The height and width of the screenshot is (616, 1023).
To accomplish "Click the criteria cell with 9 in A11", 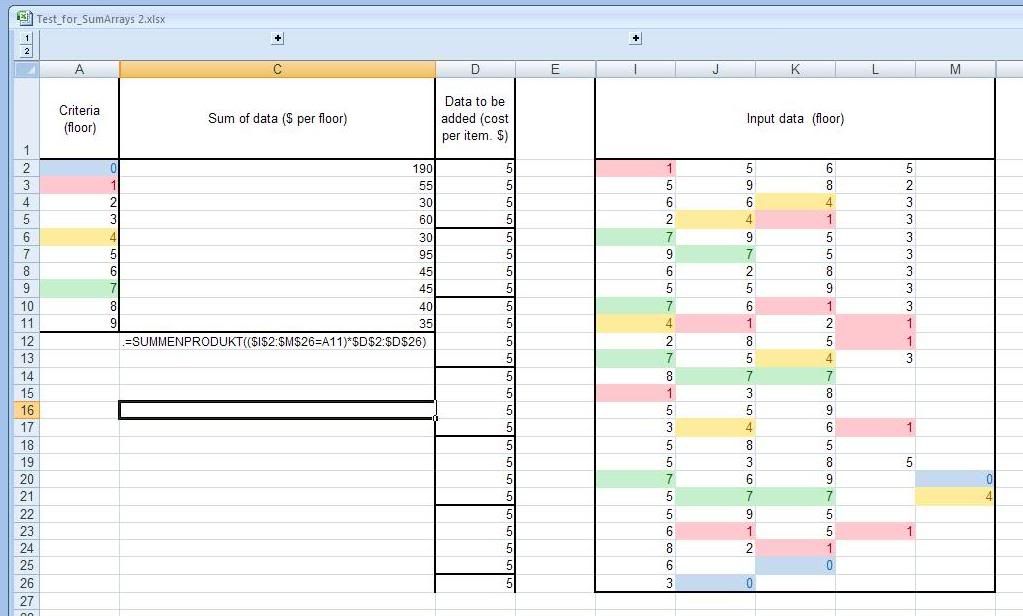I will coord(80,324).
